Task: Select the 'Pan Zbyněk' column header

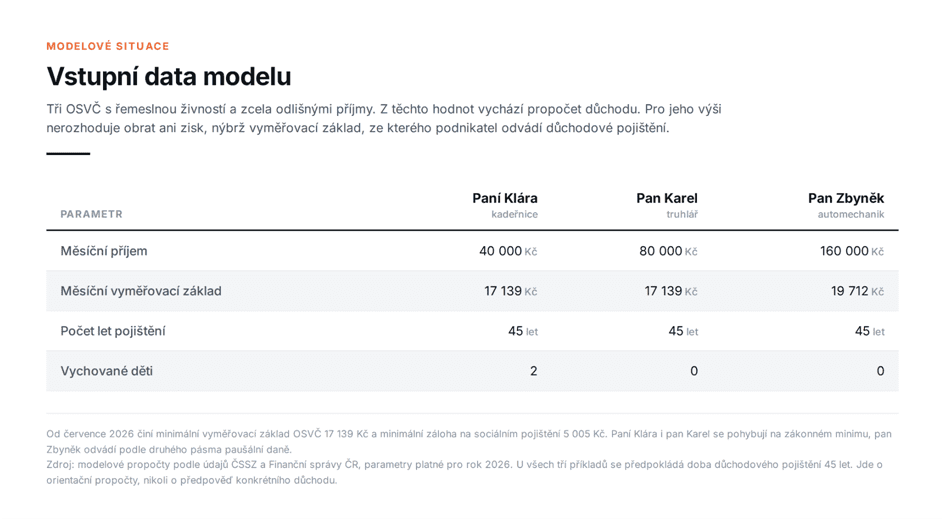Action: pos(846,198)
